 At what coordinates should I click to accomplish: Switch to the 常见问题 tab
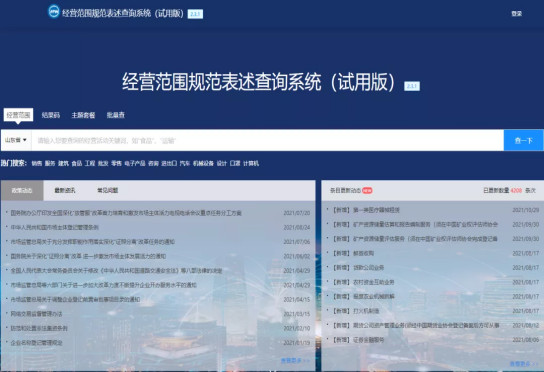pyautogui.click(x=108, y=191)
